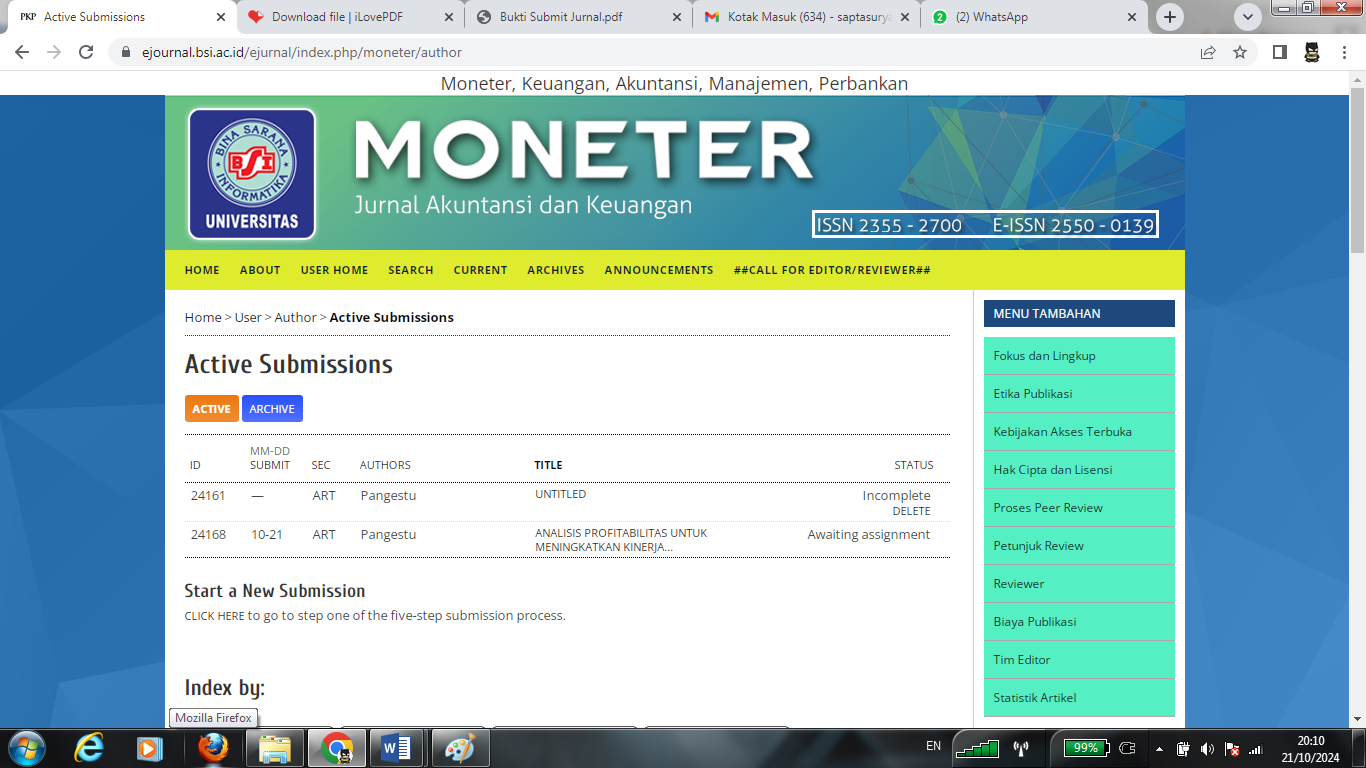Close the Active Submissions tab
This screenshot has width=1366, height=768.
tap(220, 17)
